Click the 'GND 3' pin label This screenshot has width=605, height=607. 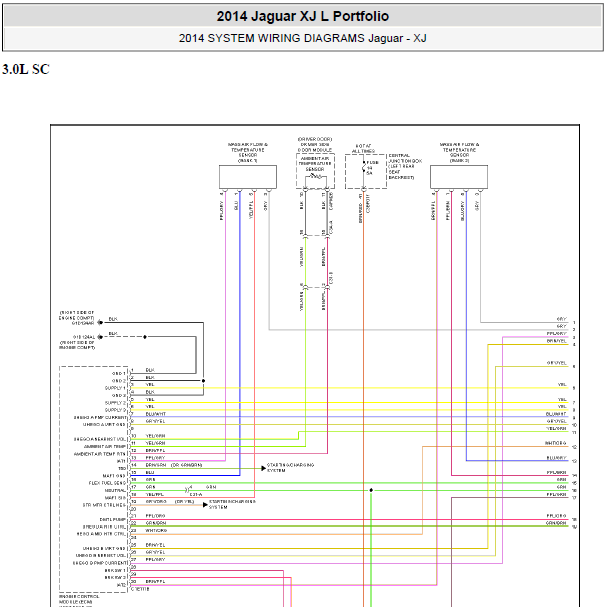(x=119, y=395)
